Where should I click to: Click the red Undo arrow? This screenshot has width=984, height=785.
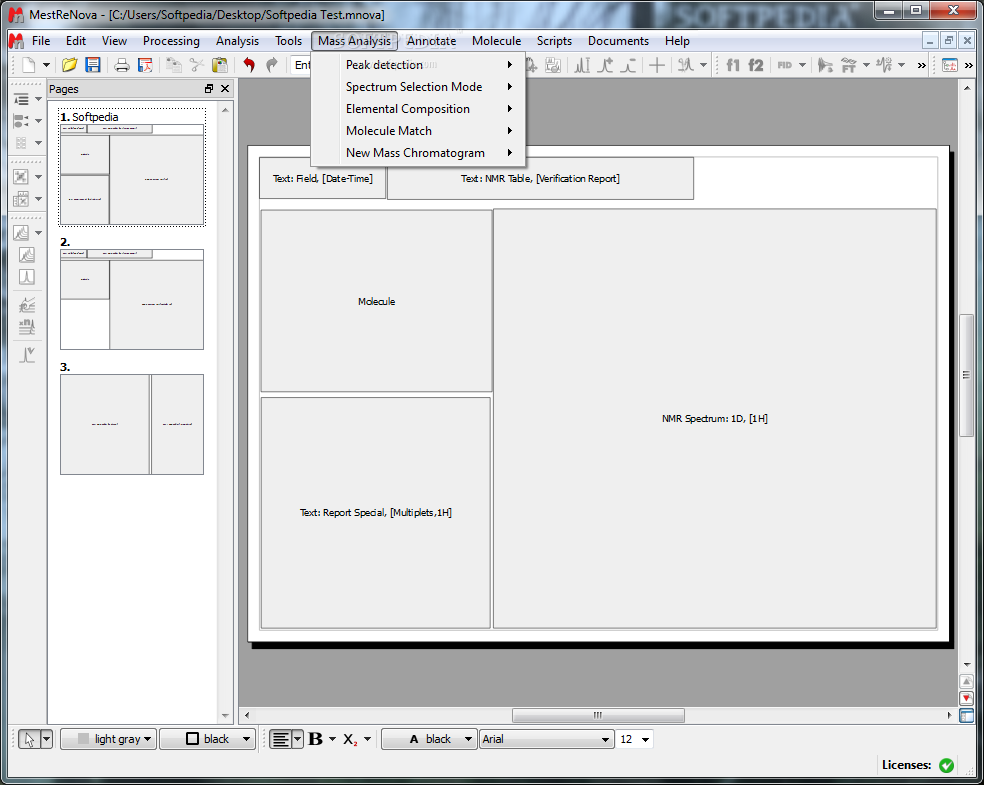tap(249, 65)
